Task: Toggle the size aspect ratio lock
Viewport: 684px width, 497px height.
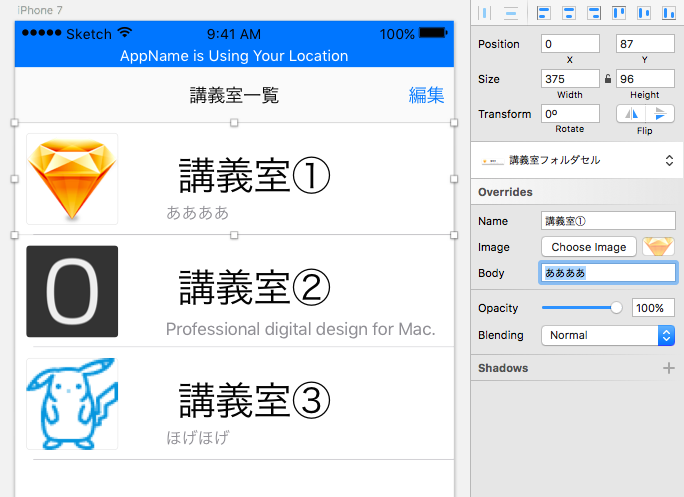Action: point(608,79)
